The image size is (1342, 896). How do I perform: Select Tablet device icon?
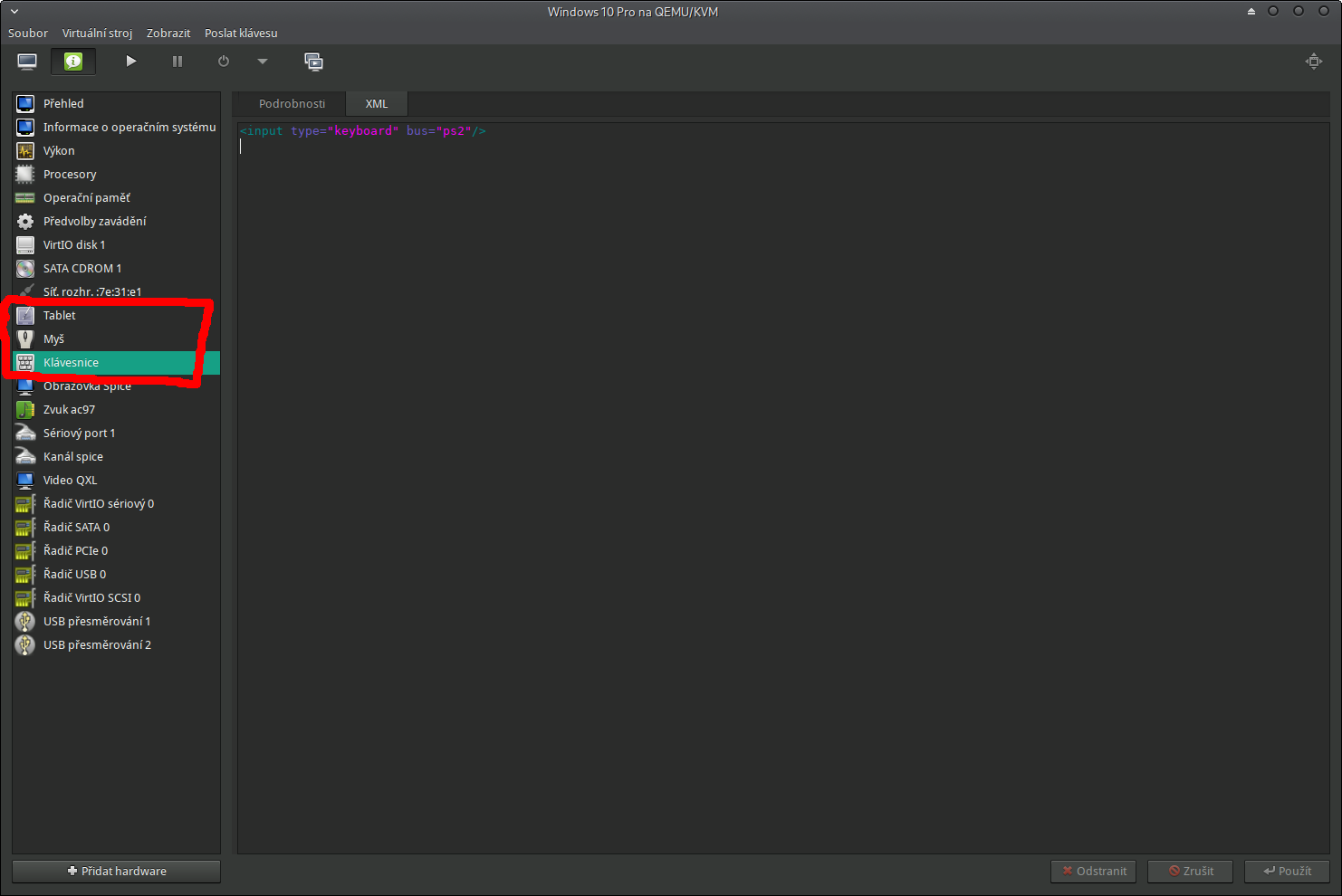click(25, 316)
